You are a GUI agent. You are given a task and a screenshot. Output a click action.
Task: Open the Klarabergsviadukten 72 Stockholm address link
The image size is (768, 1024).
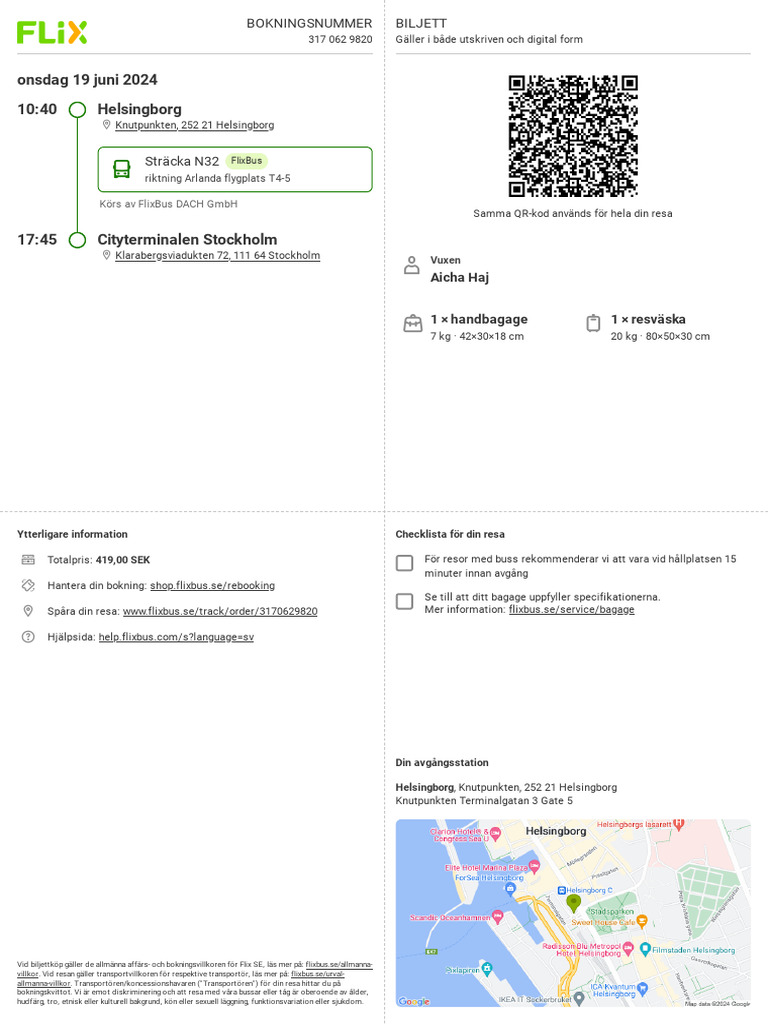(217, 255)
